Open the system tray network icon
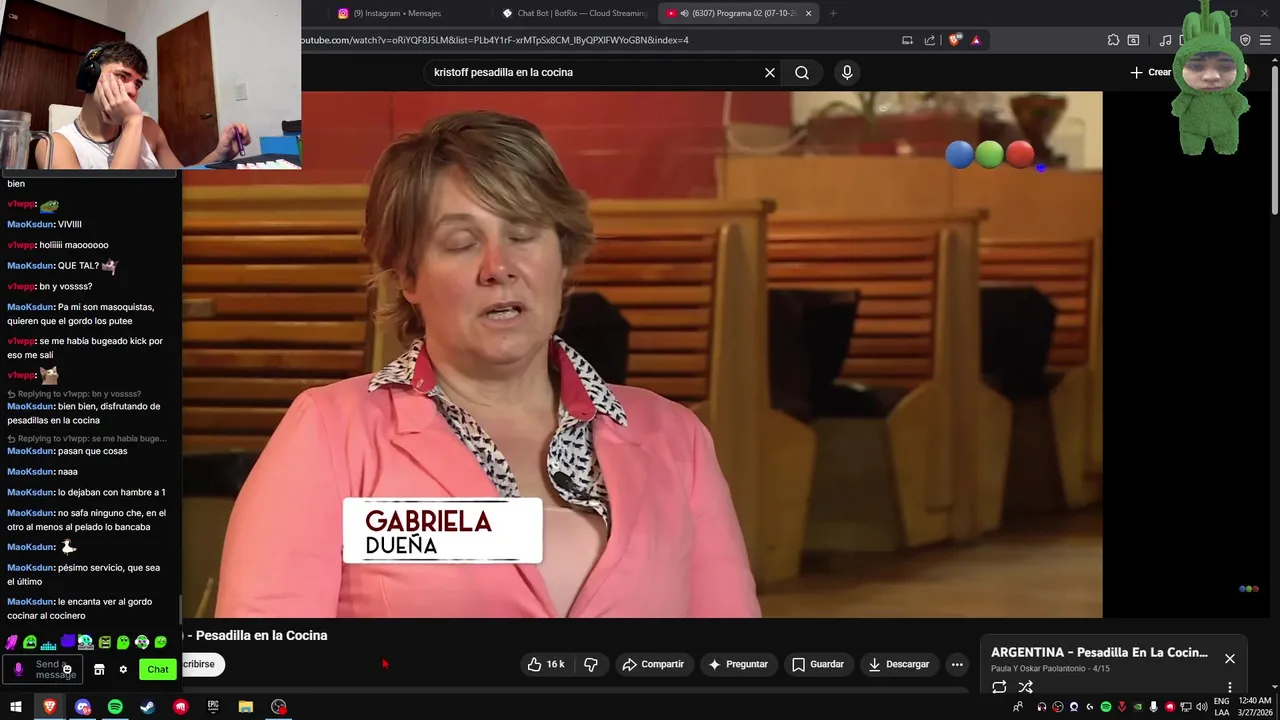The height and width of the screenshot is (720, 1280). (x=1186, y=707)
